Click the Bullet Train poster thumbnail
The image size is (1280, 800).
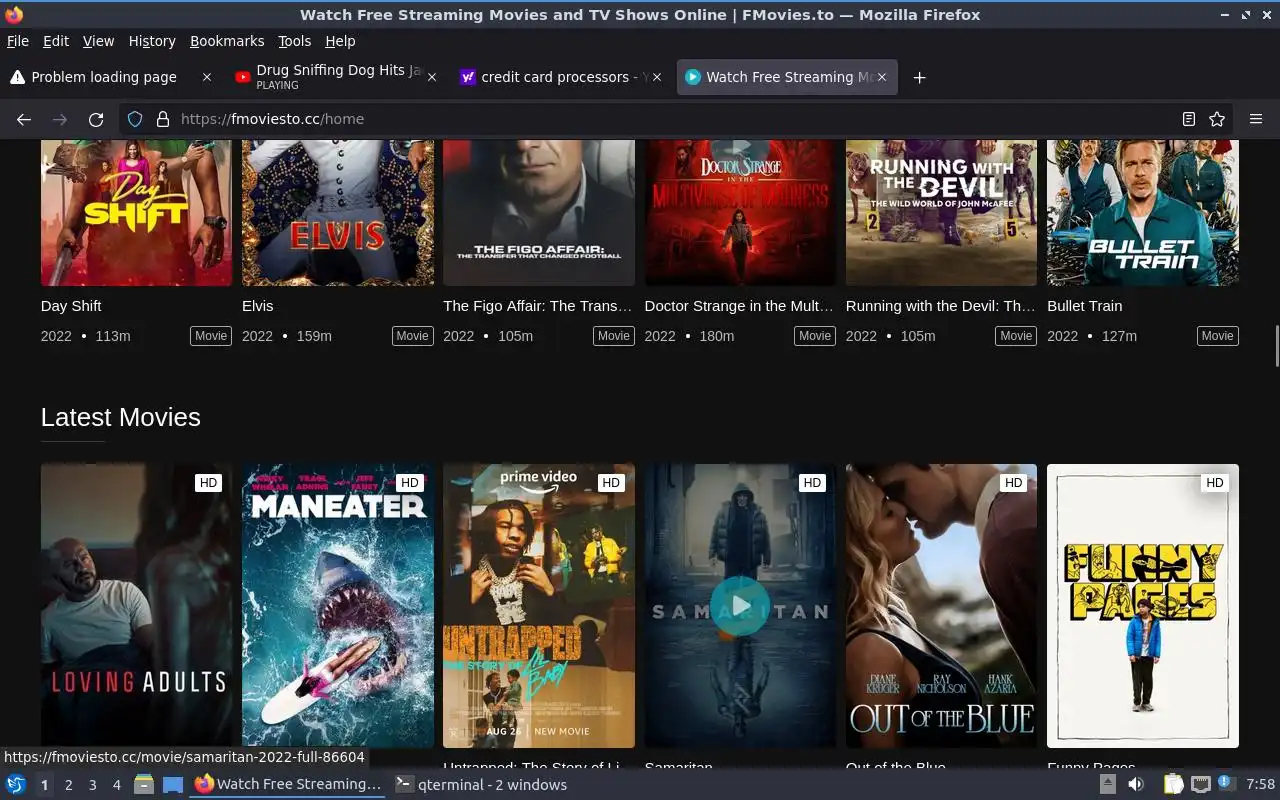point(1143,213)
